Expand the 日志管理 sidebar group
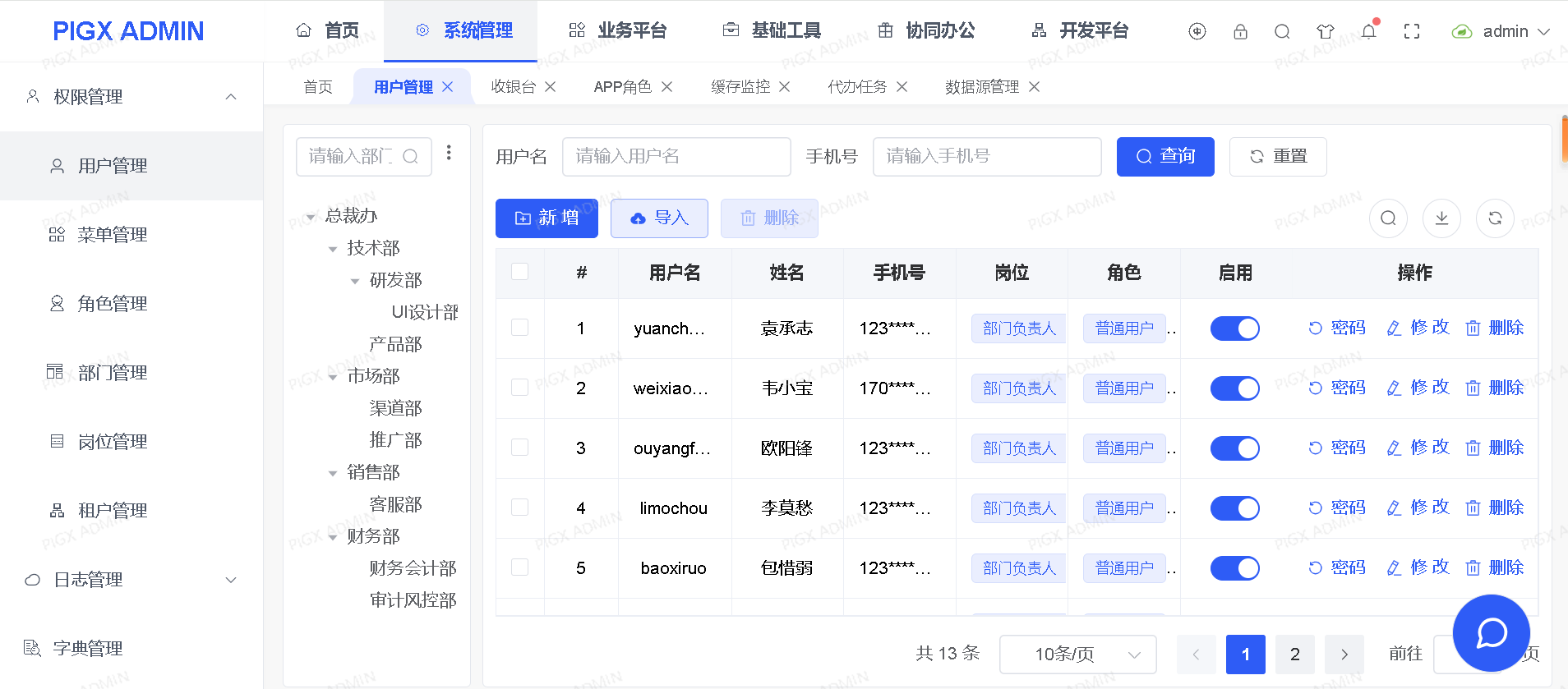This screenshot has width=1568, height=689. [131, 580]
